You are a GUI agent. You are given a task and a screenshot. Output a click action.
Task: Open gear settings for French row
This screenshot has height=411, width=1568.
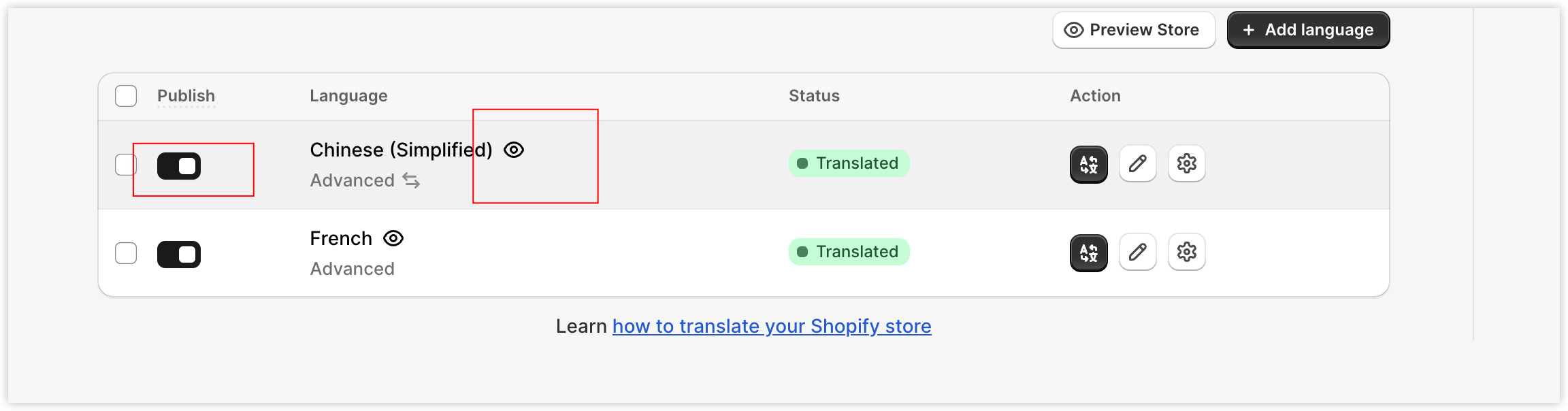1187,252
